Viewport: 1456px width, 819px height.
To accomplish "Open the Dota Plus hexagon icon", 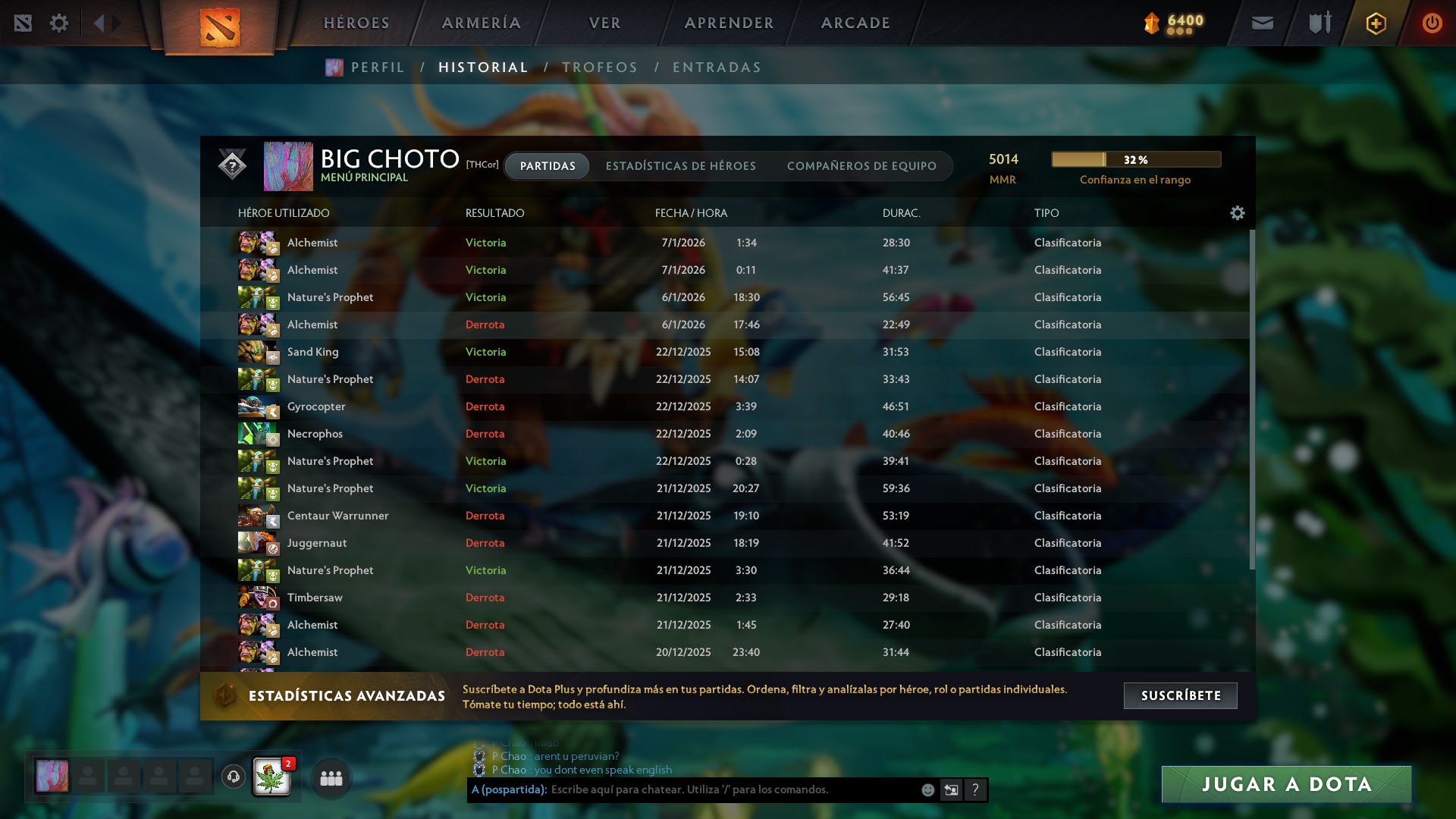I will click(x=1376, y=23).
